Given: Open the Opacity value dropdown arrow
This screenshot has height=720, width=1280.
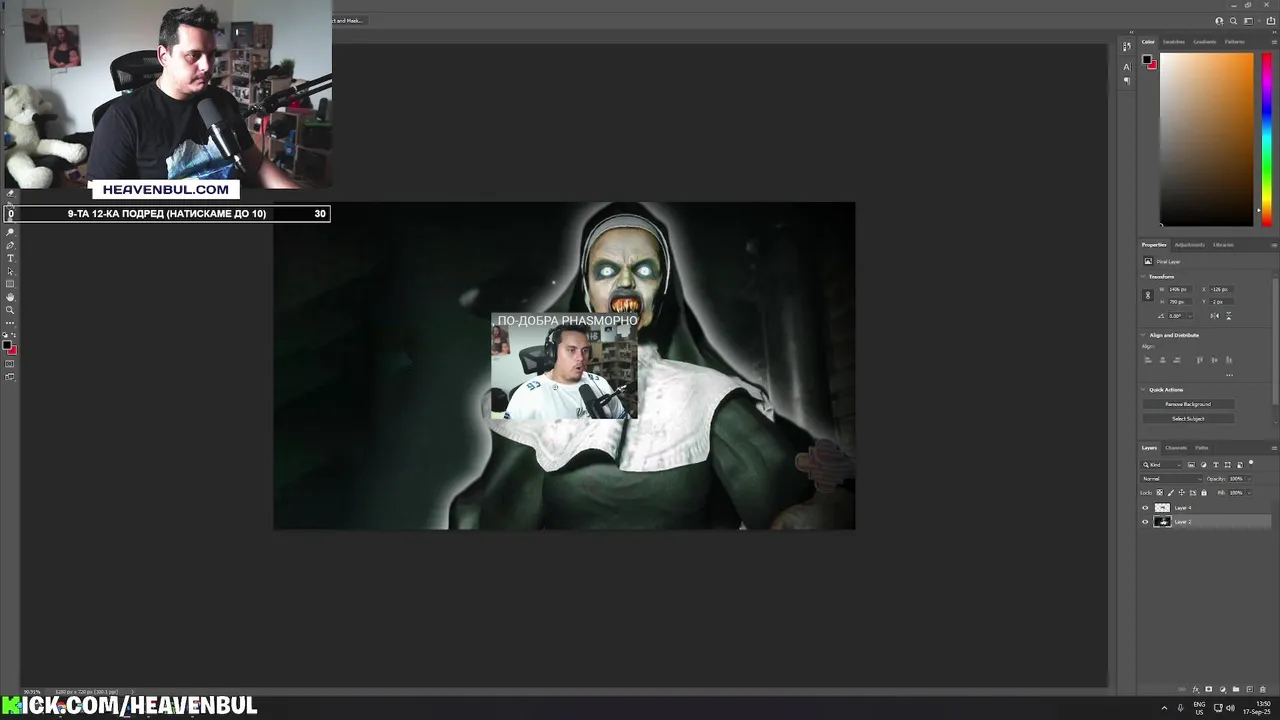Looking at the screenshot, I should [x=1249, y=479].
